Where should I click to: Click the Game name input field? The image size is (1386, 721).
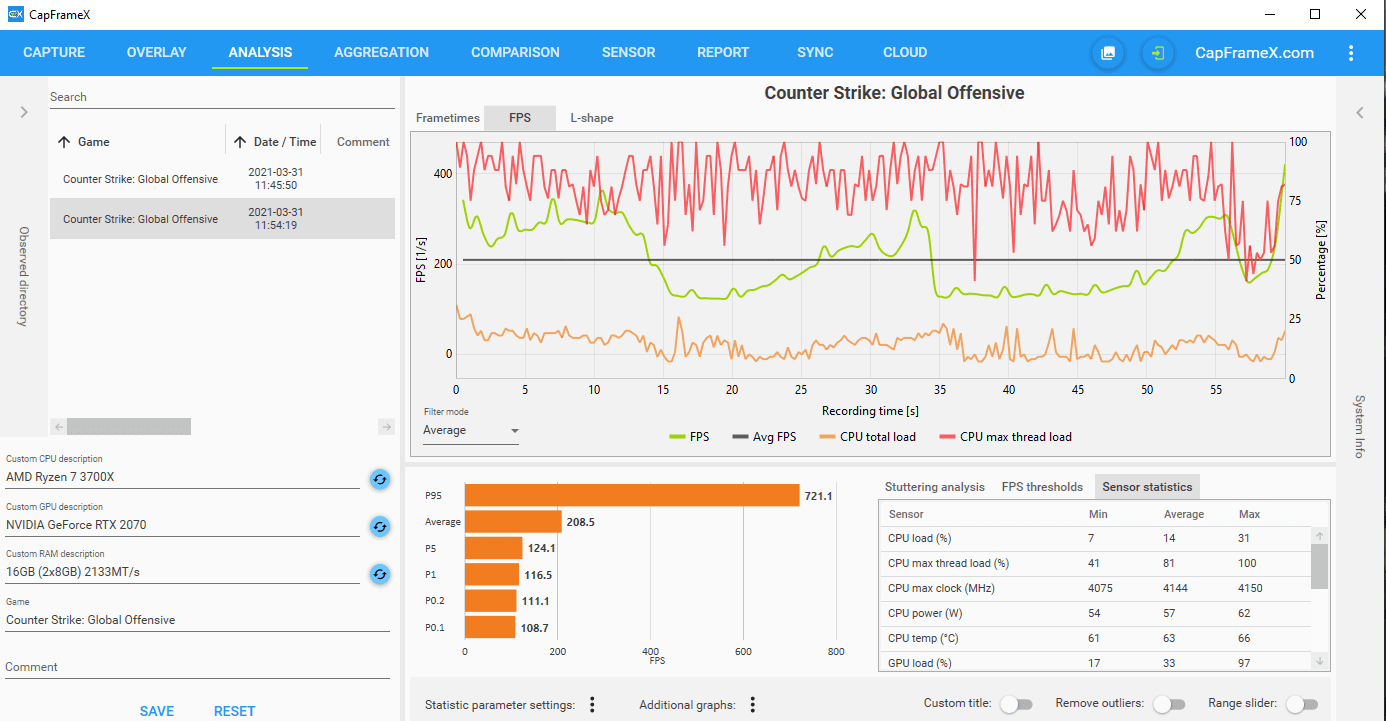coord(197,620)
